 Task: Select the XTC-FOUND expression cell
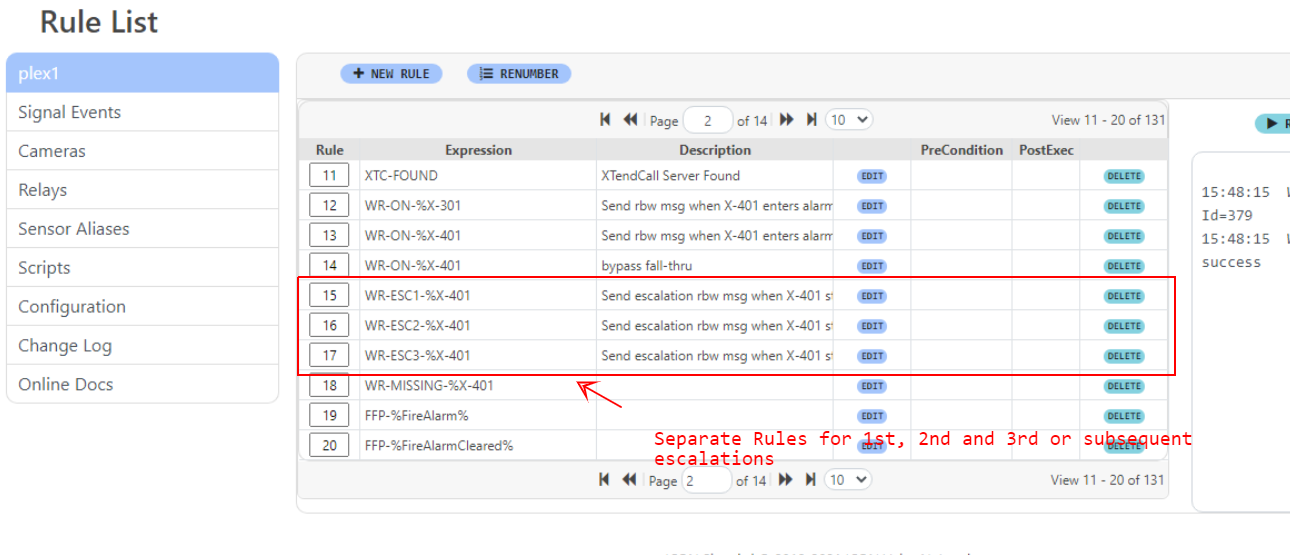[x=478, y=175]
